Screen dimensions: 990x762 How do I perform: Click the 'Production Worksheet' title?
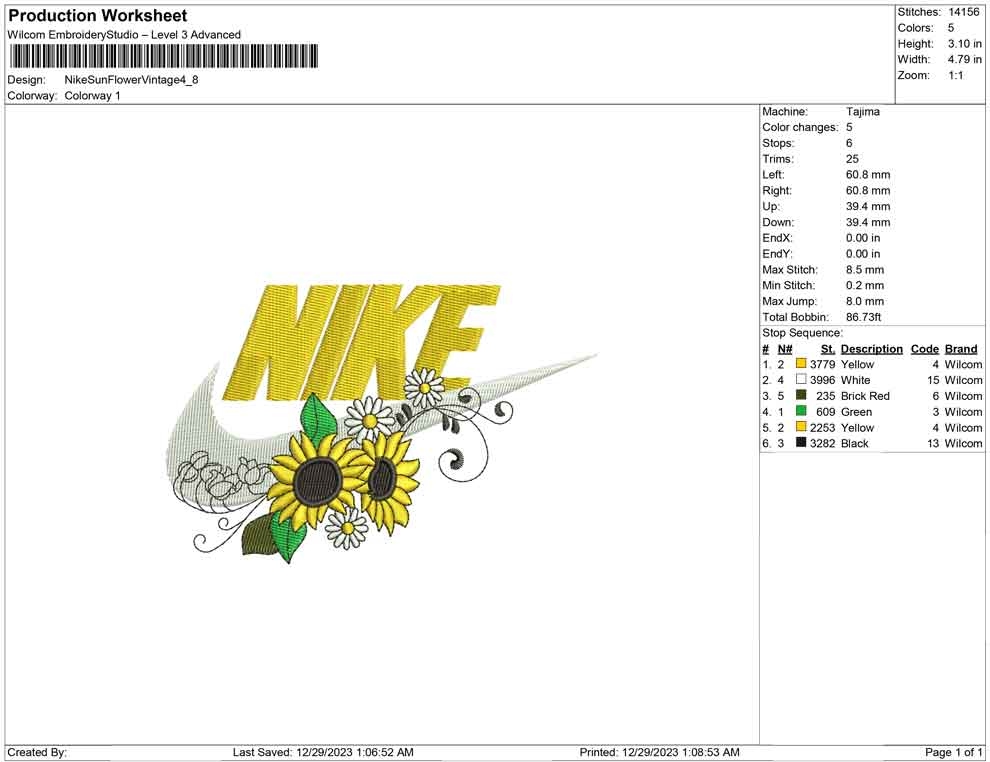click(x=98, y=15)
